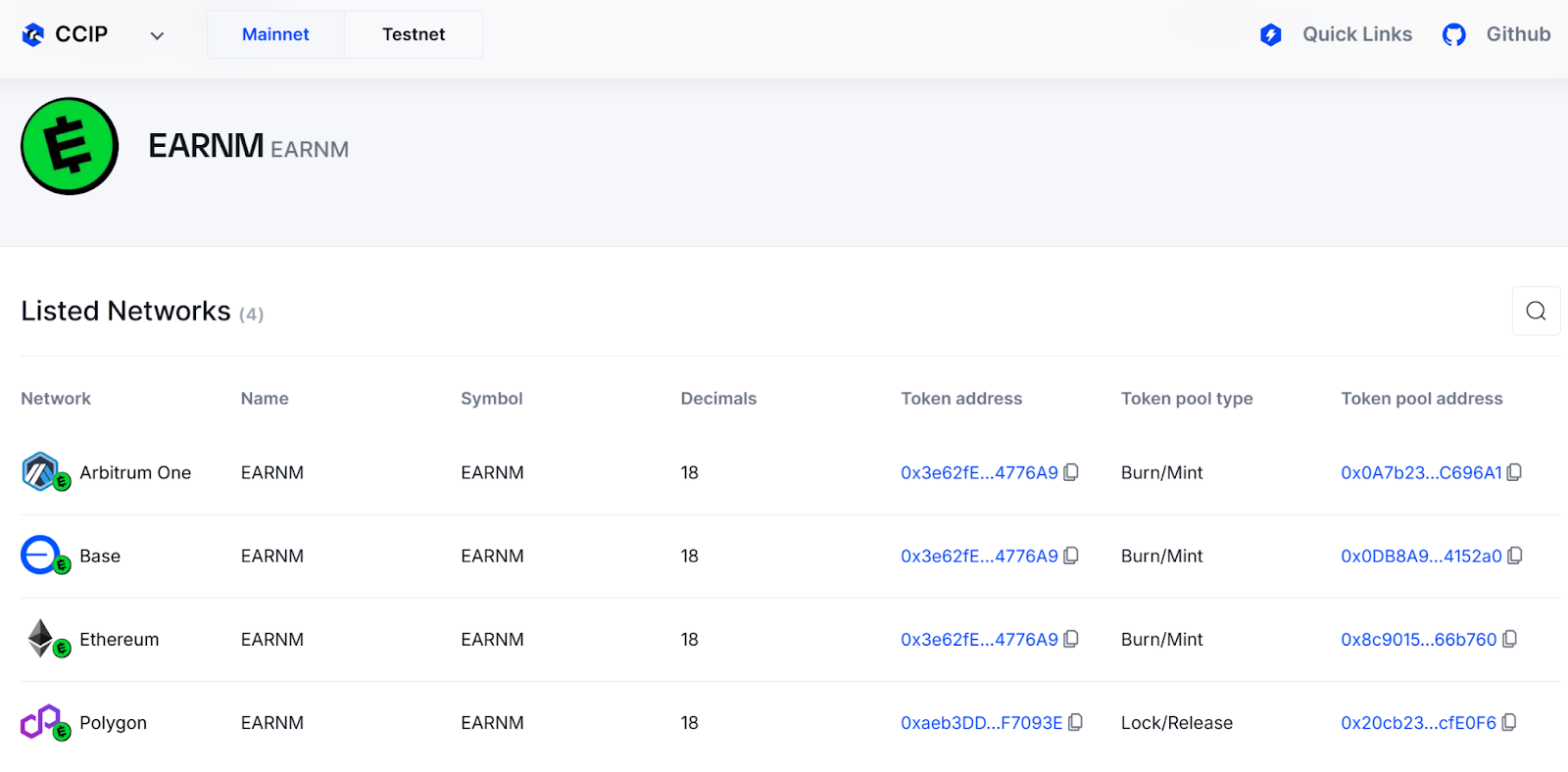This screenshot has width=1568, height=772.
Task: Click symbol EARNM in Polygon row
Action: point(492,723)
